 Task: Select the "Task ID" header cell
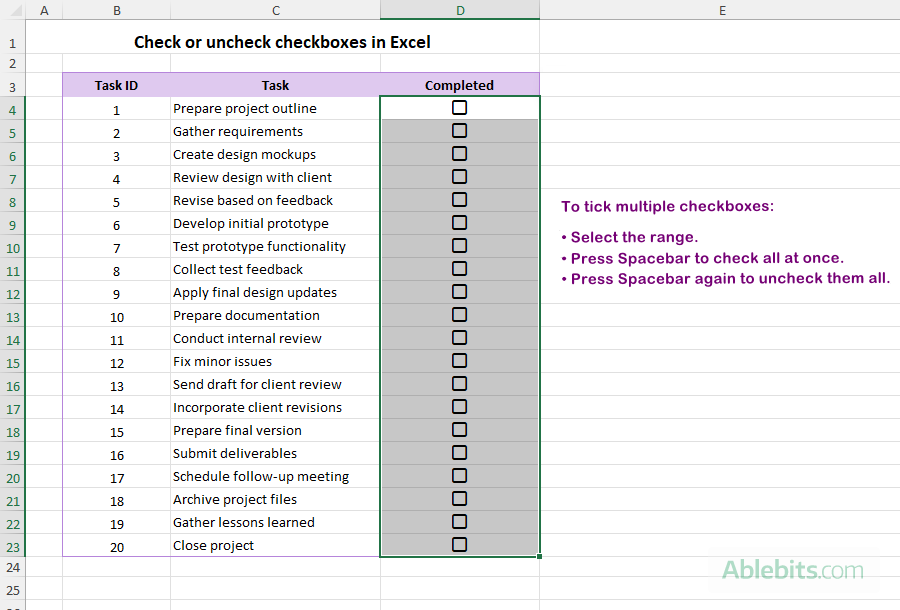click(x=116, y=85)
